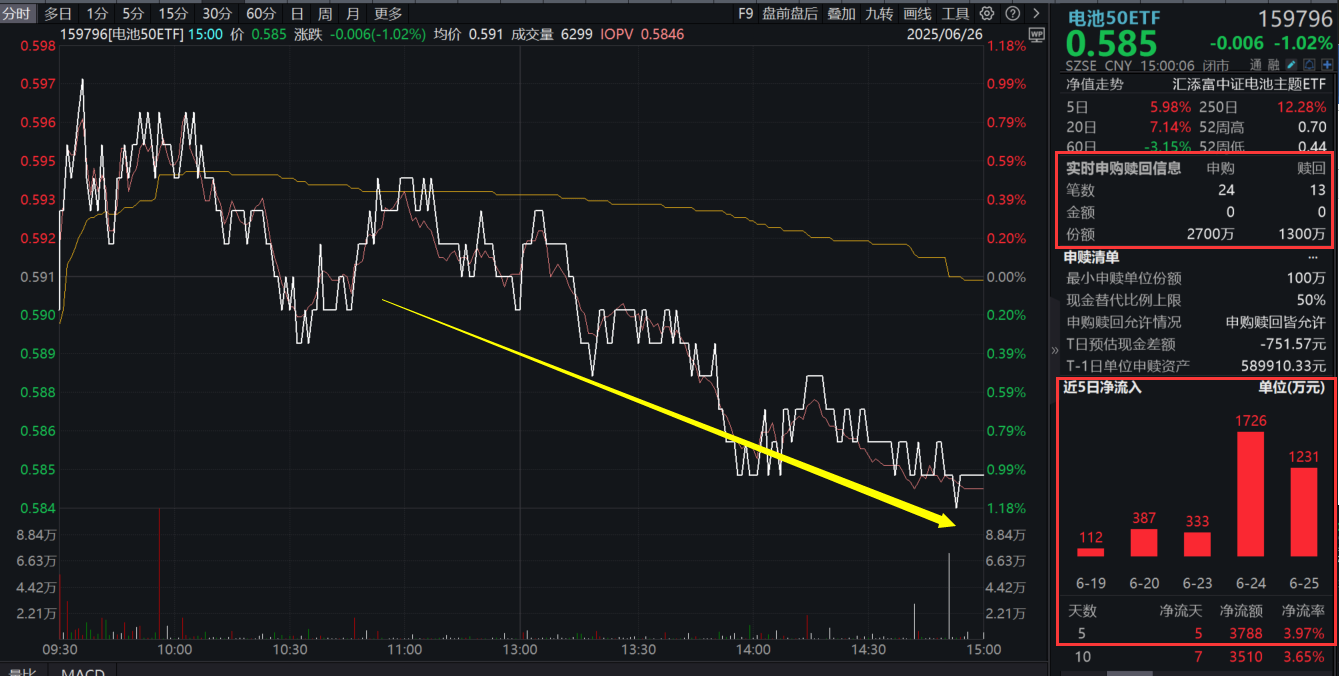
Task: Click 最小申赎单位份额 value 100万
Action: click(x=1306, y=278)
